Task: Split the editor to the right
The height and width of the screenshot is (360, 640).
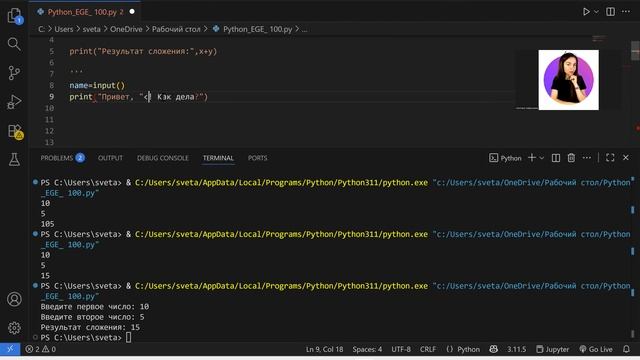Action: (610, 11)
